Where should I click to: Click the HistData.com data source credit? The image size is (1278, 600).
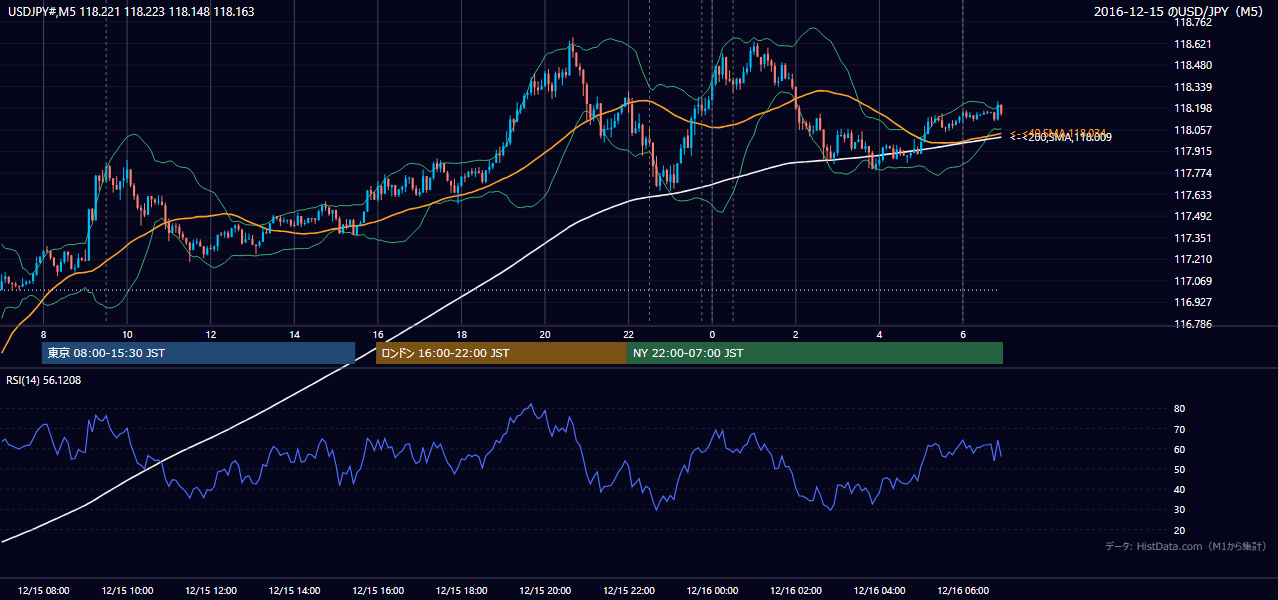click(1186, 546)
